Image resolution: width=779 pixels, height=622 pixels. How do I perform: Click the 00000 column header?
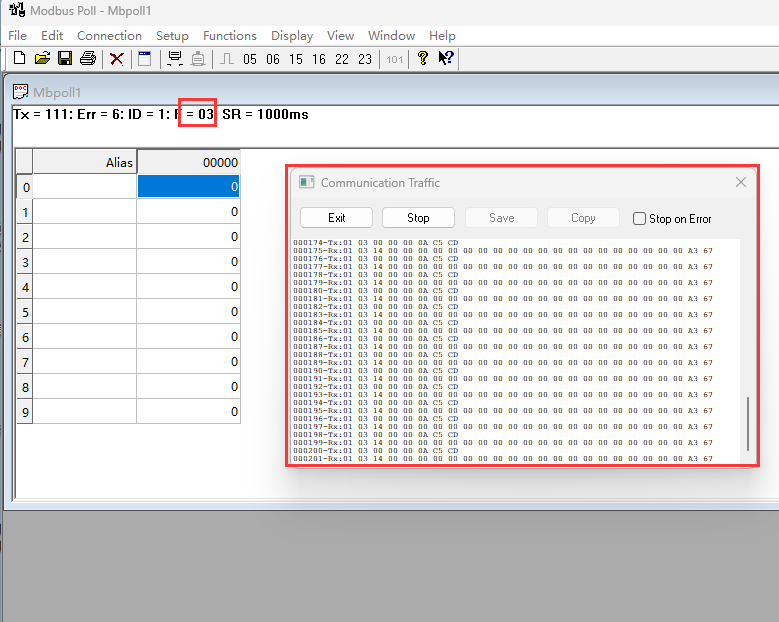(188, 162)
